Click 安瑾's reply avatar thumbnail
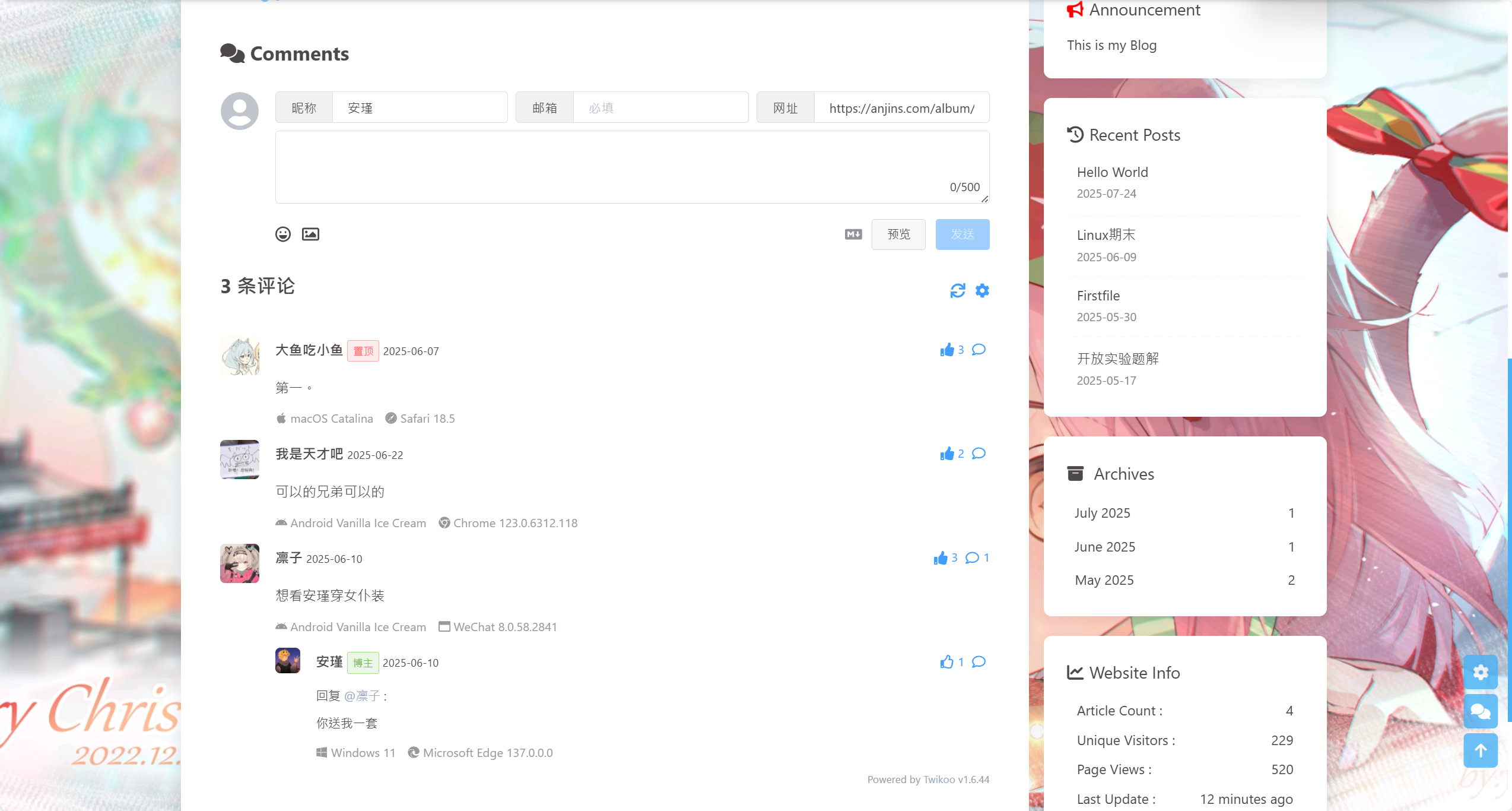The width and height of the screenshot is (1512, 811). (x=288, y=660)
